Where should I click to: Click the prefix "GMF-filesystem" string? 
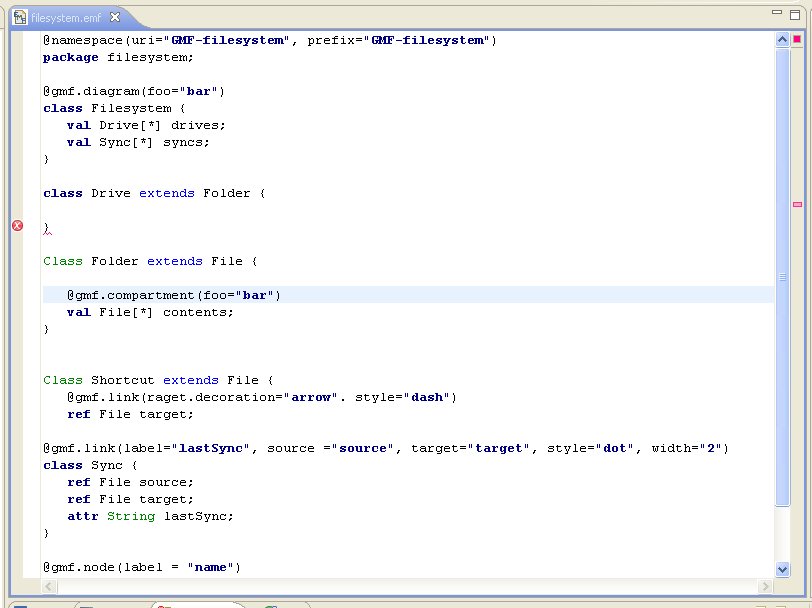[x=427, y=40]
